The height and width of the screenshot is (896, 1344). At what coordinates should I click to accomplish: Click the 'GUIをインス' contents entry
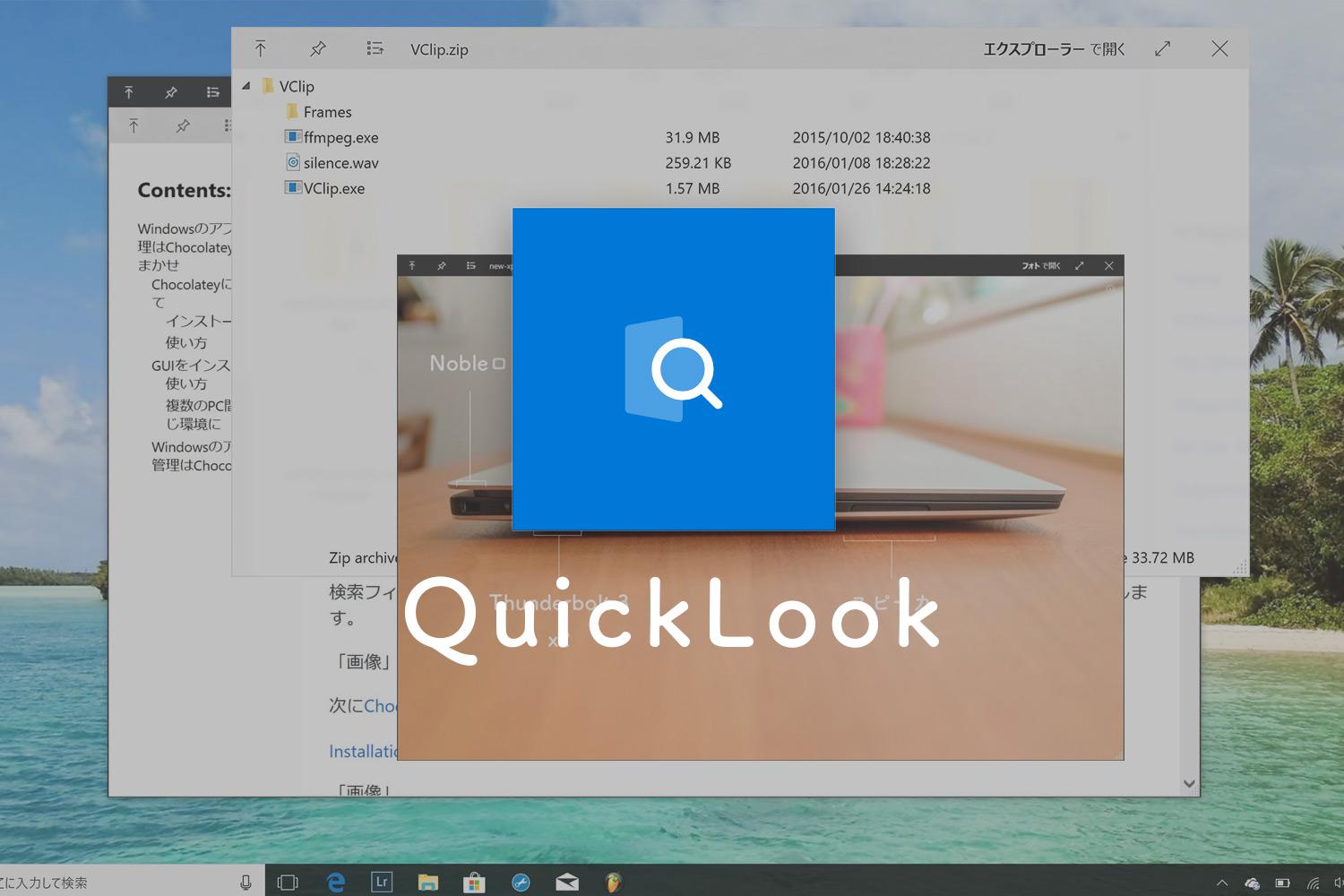191,365
